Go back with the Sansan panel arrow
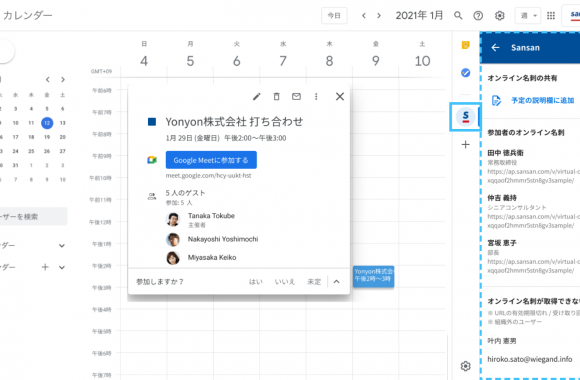Screen dimensions: 580x380 pyautogui.click(x=495, y=47)
